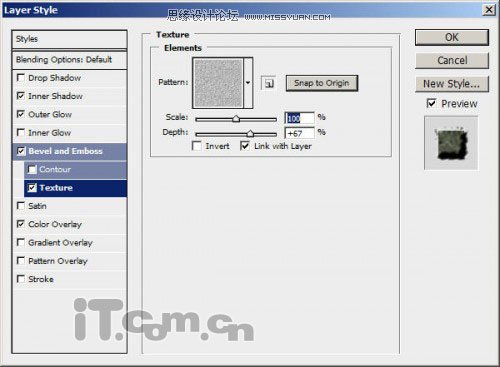Click the New Style... button

tap(452, 84)
